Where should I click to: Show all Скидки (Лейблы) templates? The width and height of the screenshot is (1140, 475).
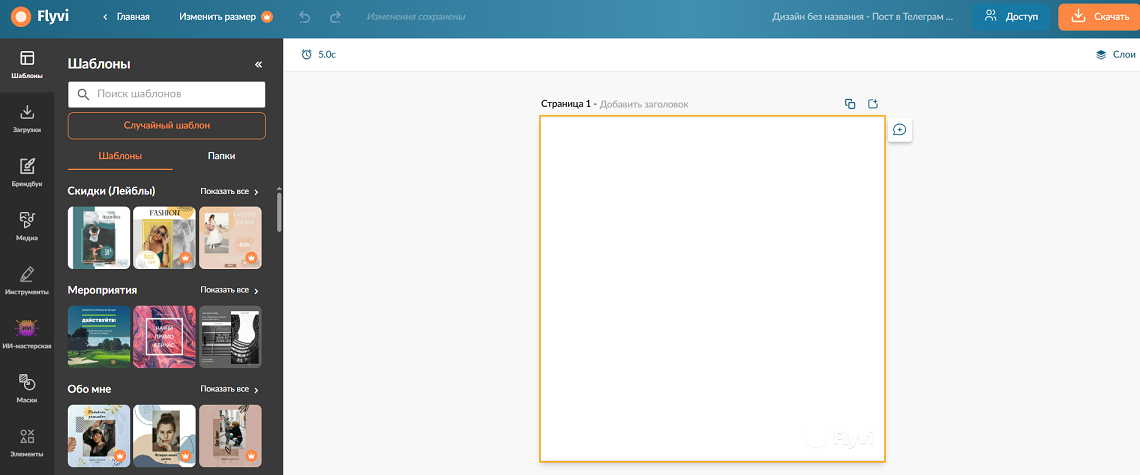[x=230, y=191]
